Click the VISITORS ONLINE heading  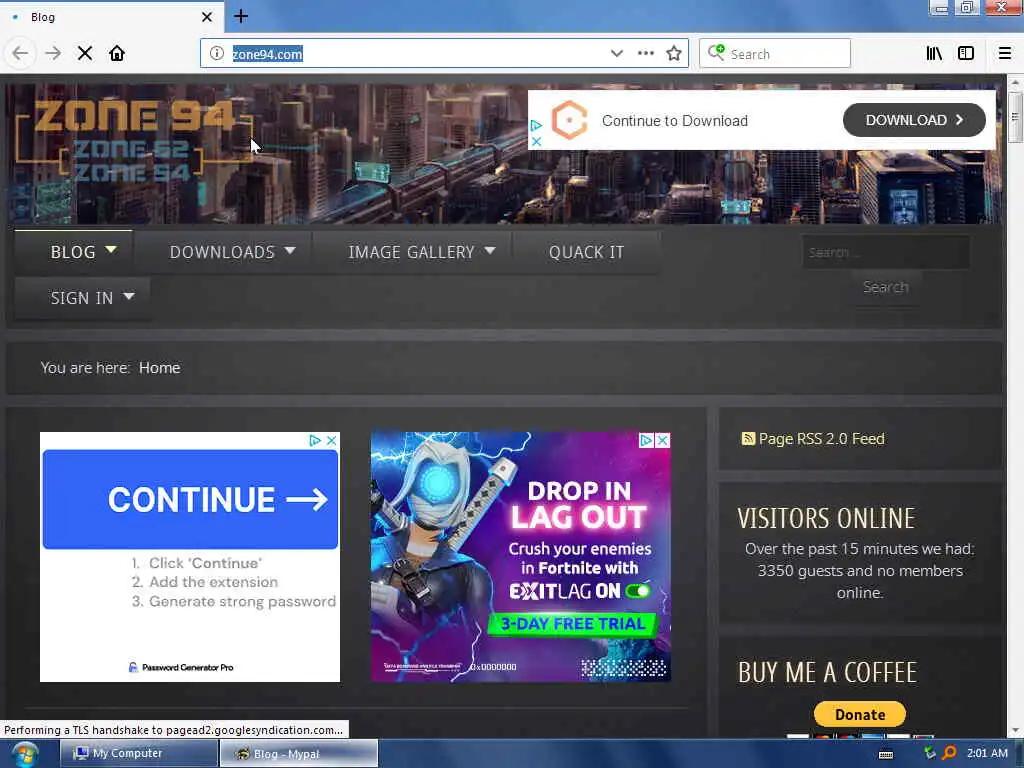tap(826, 519)
